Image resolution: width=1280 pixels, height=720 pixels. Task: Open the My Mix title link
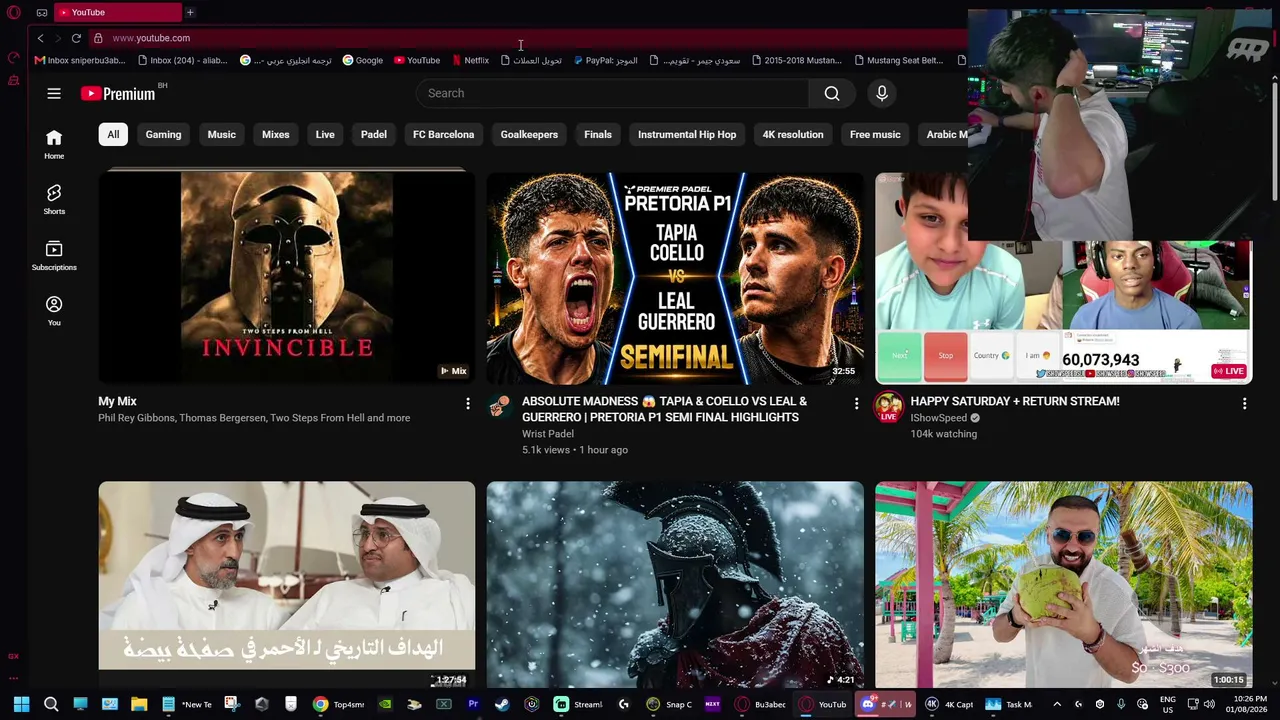coord(117,401)
